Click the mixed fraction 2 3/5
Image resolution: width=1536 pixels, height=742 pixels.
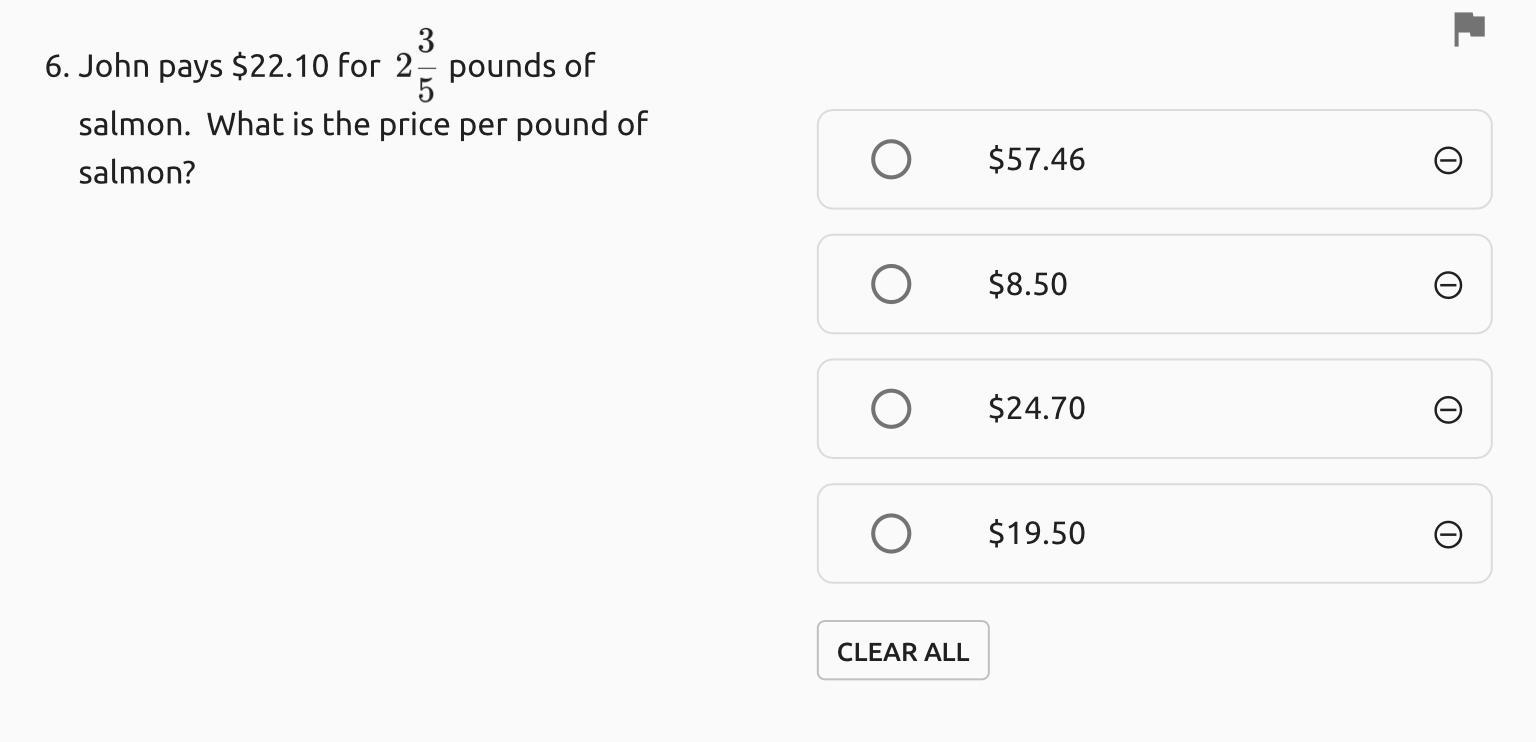pyautogui.click(x=415, y=66)
